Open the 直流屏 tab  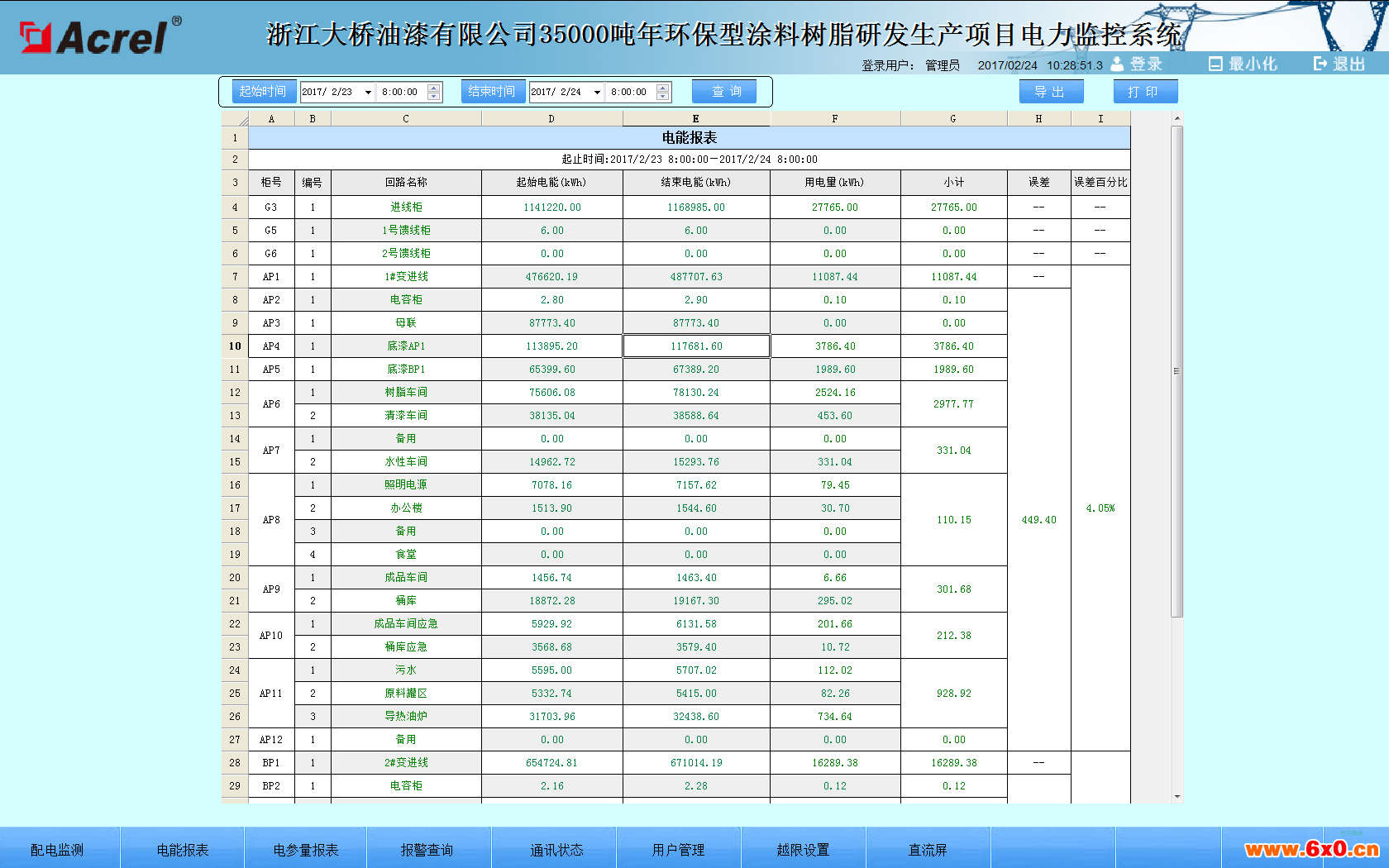pyautogui.click(x=928, y=849)
